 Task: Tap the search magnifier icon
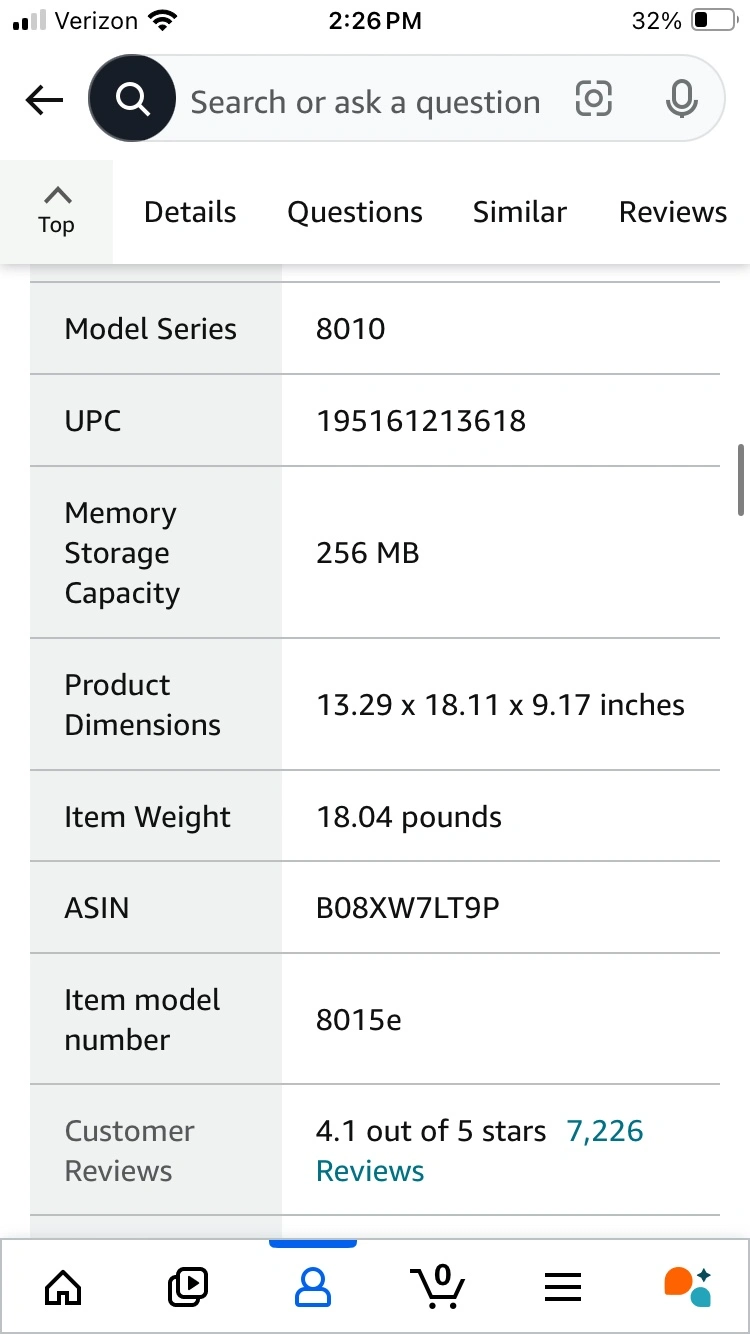click(x=132, y=100)
